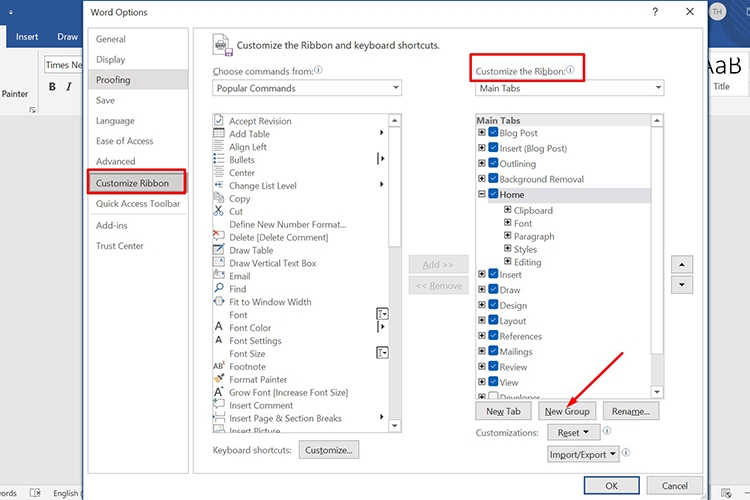Toggle the Draw tab checkbox
Image resolution: width=750 pixels, height=500 pixels.
coord(493,289)
